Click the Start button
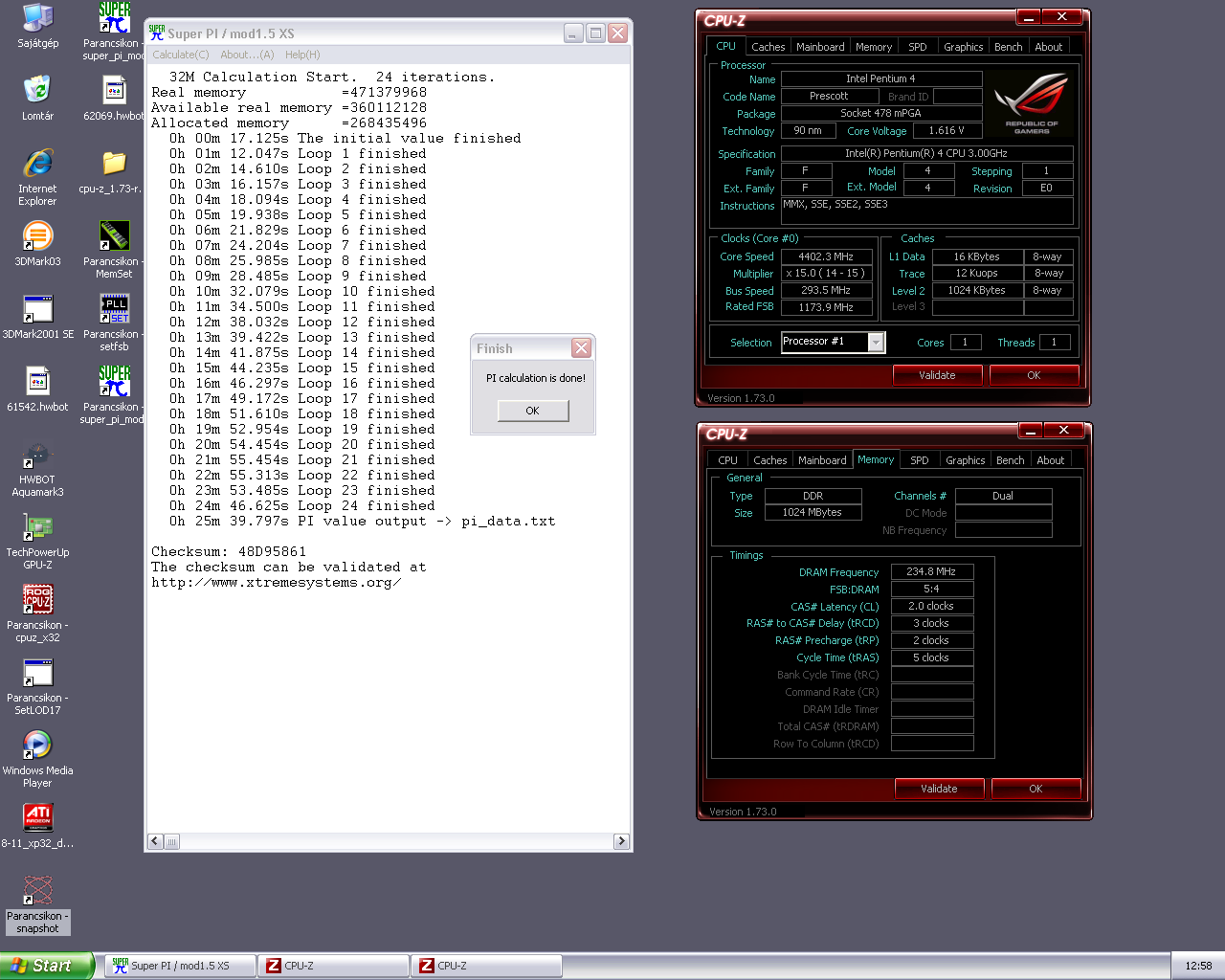Viewport: 1225px width, 980px height. [47, 966]
